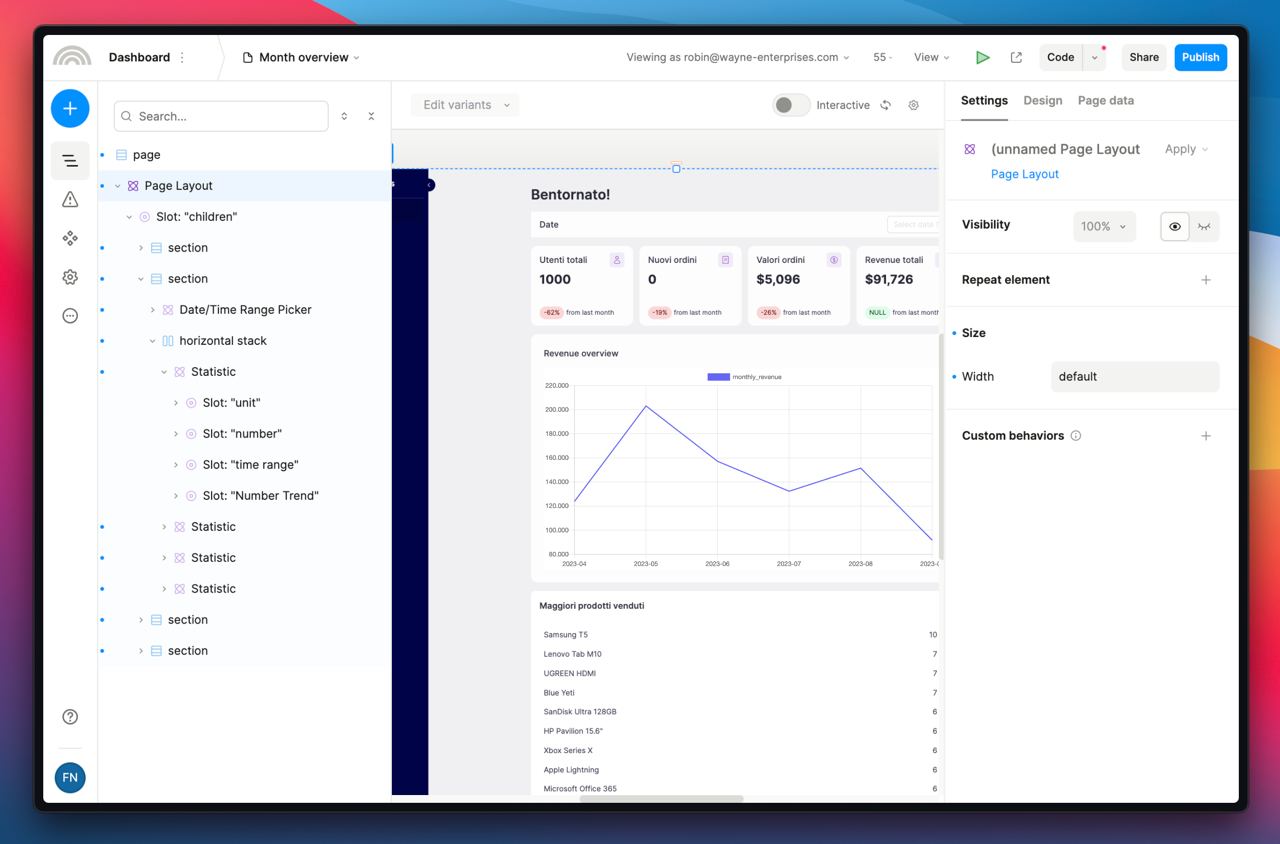This screenshot has height=844, width=1280.
Task: Open the outline tree panel icon
Action: tap(70, 160)
